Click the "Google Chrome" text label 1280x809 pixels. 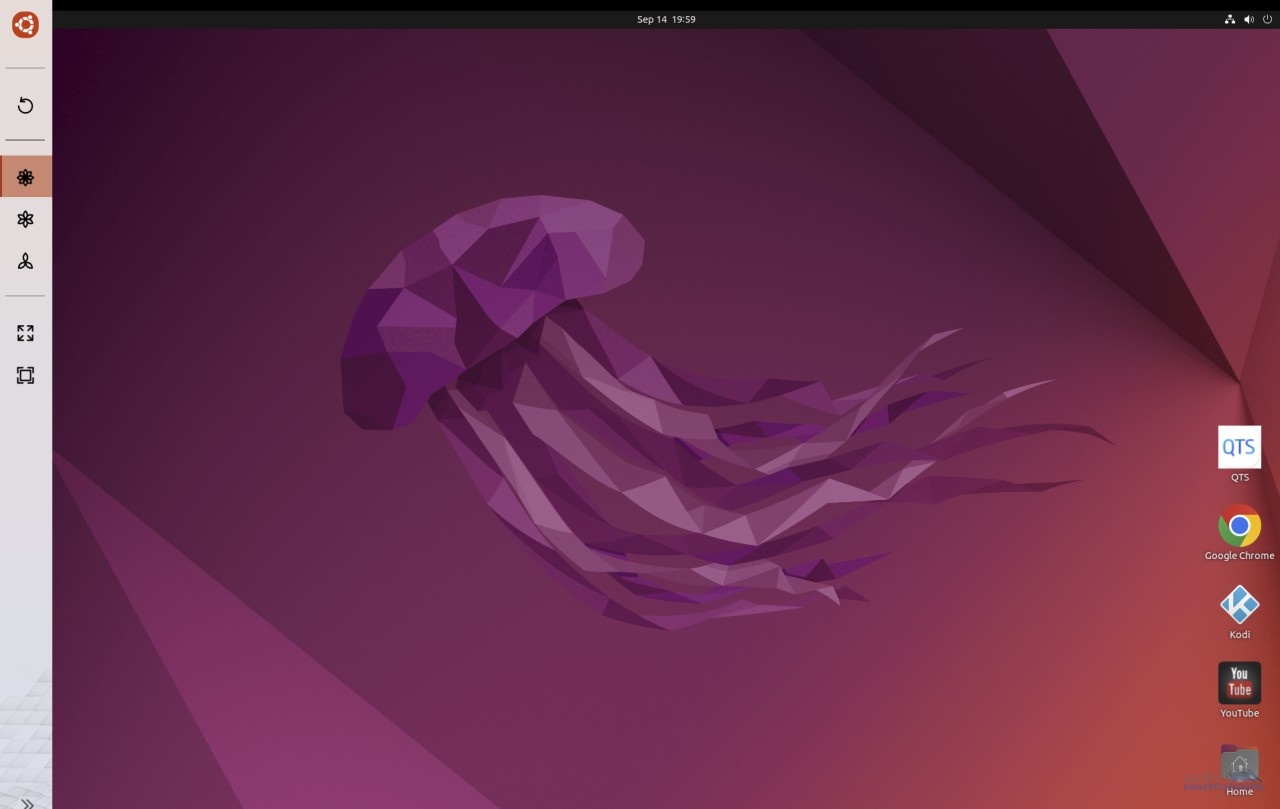pos(1239,556)
